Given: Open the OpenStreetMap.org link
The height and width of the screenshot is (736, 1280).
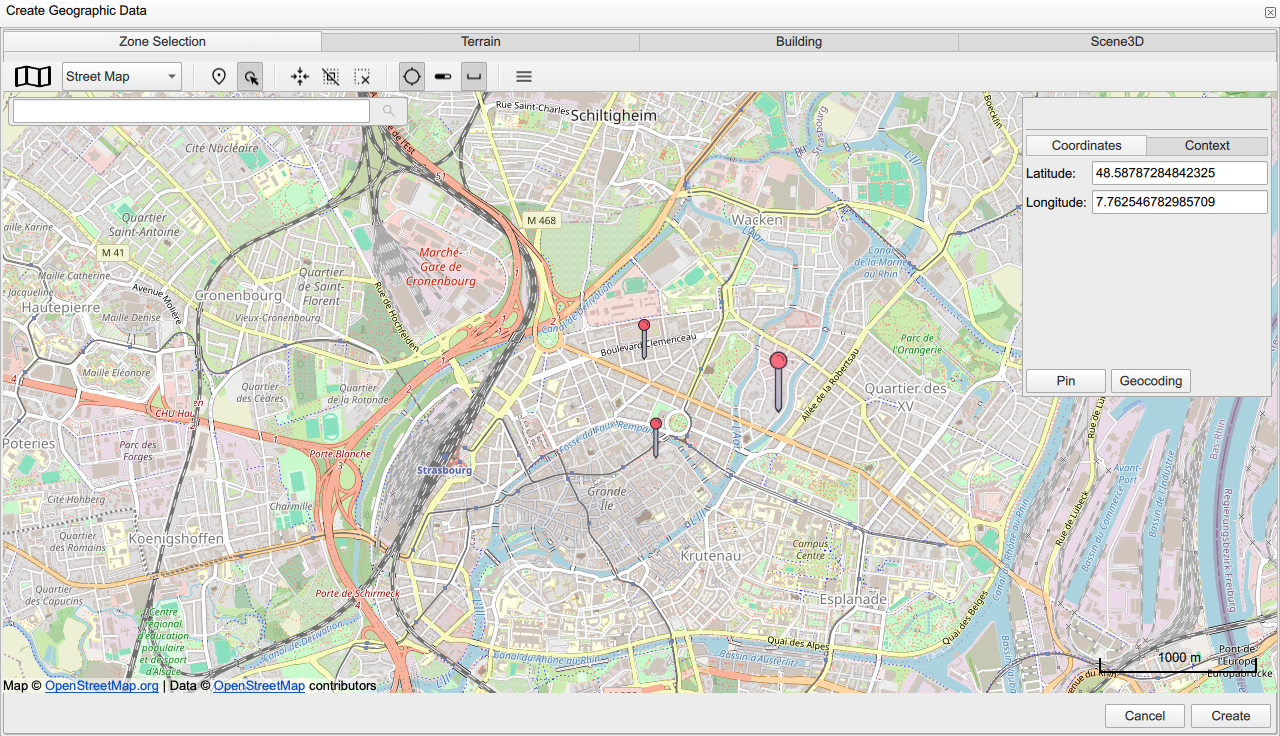Looking at the screenshot, I should tap(101, 686).
